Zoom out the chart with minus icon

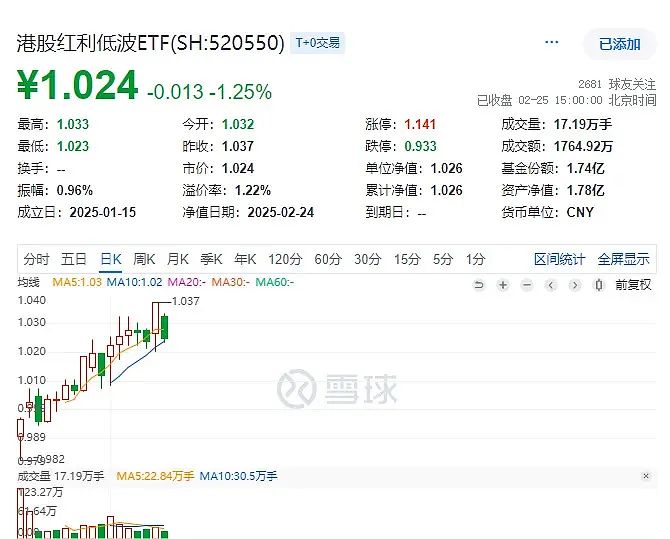point(527,285)
